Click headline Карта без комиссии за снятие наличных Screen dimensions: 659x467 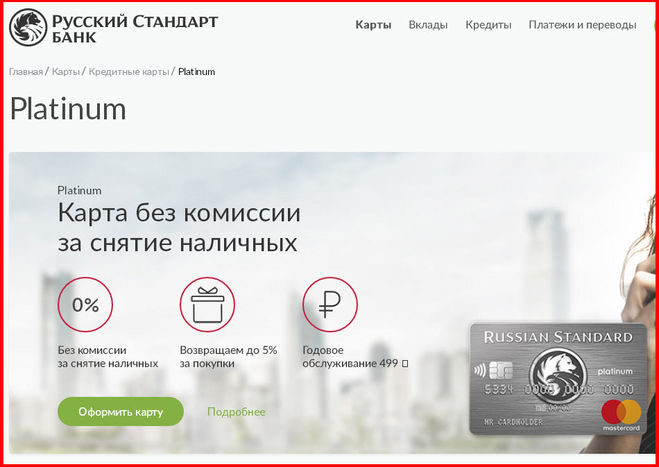pos(179,228)
